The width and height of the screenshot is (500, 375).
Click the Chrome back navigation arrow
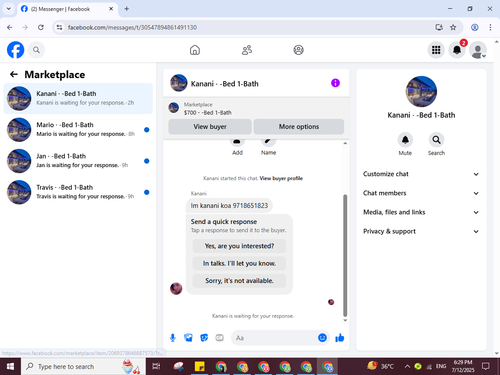[10, 27]
